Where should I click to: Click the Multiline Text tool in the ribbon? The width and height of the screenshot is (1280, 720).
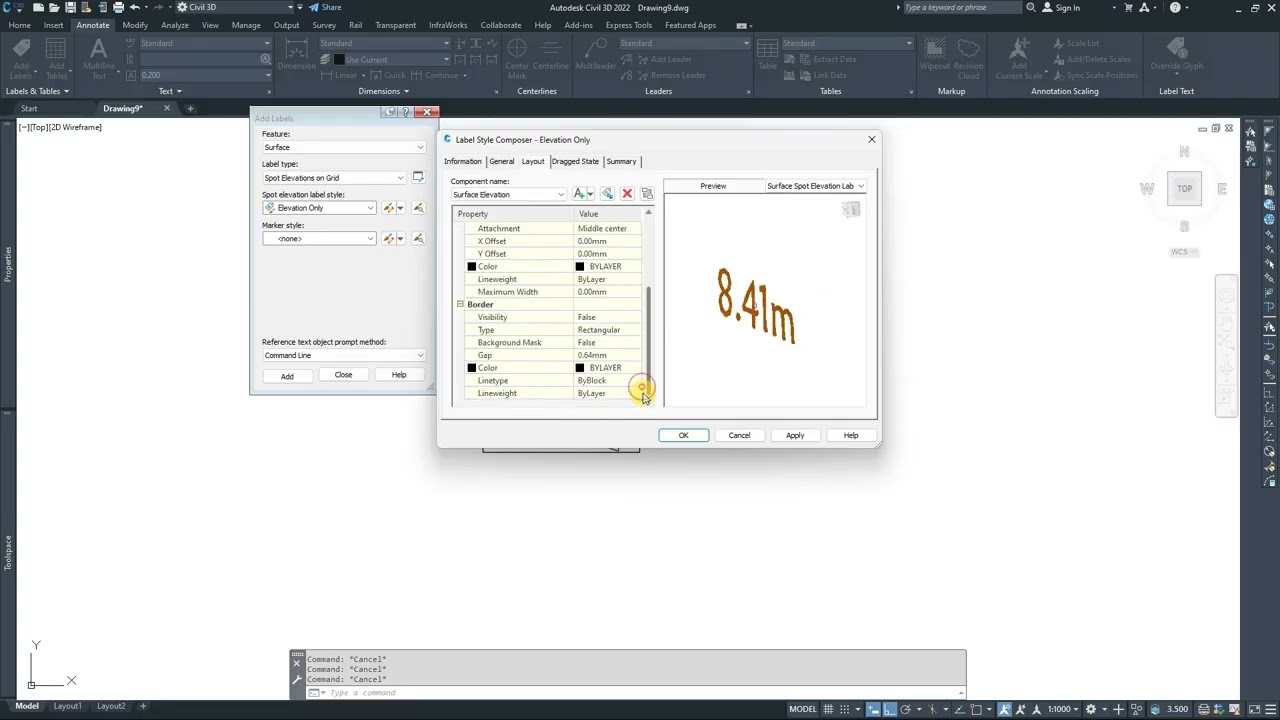coord(98,58)
